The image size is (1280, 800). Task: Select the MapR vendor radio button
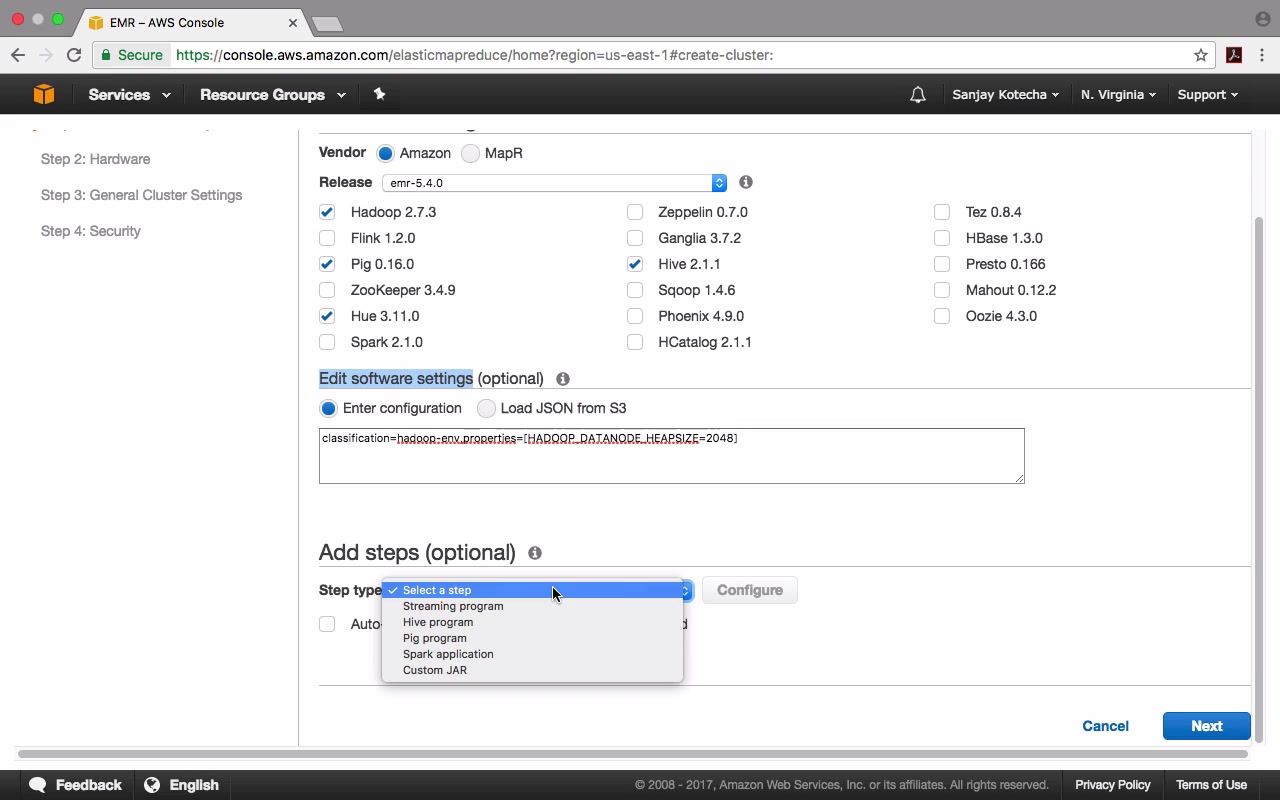click(470, 153)
